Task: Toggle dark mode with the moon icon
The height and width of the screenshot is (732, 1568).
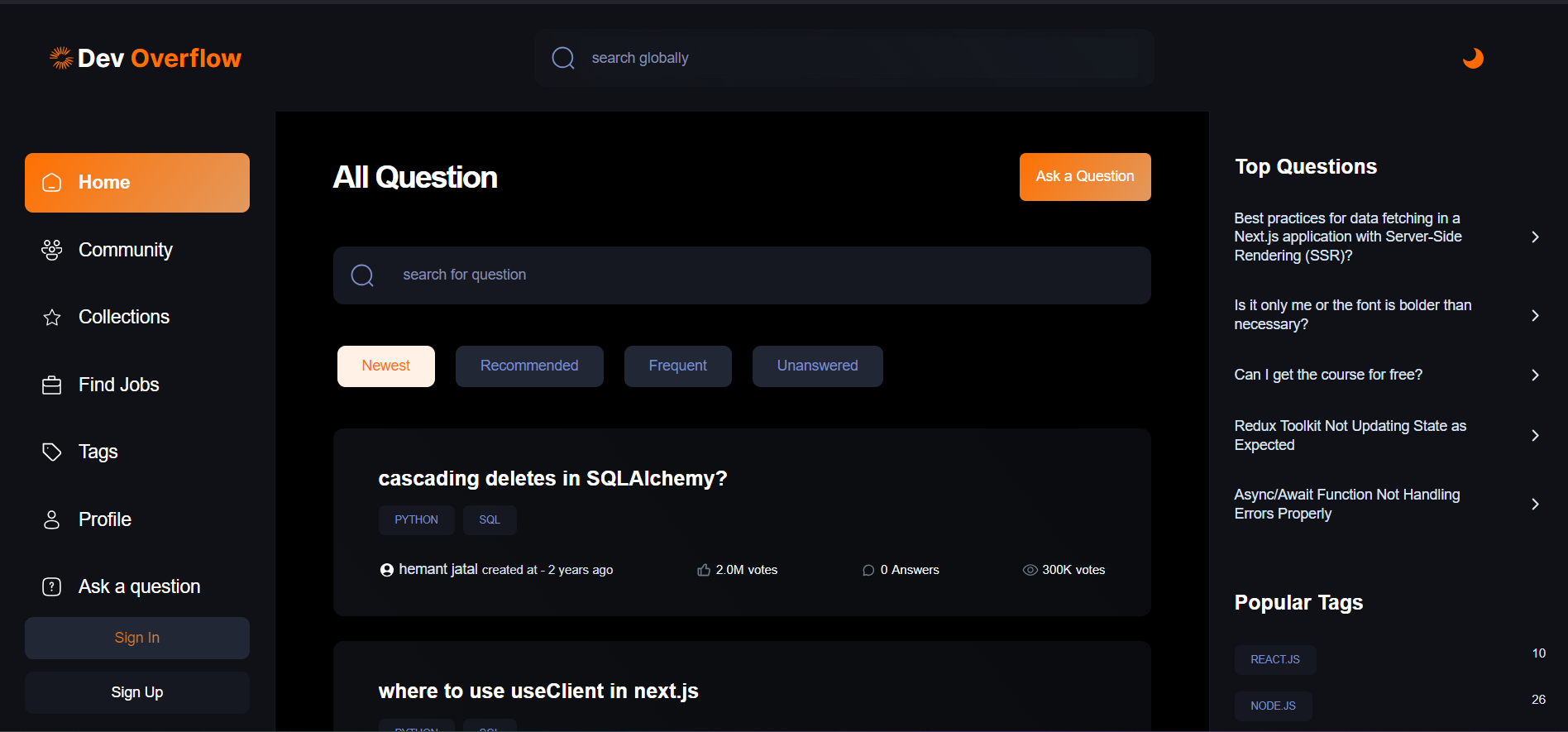Action: [x=1472, y=58]
